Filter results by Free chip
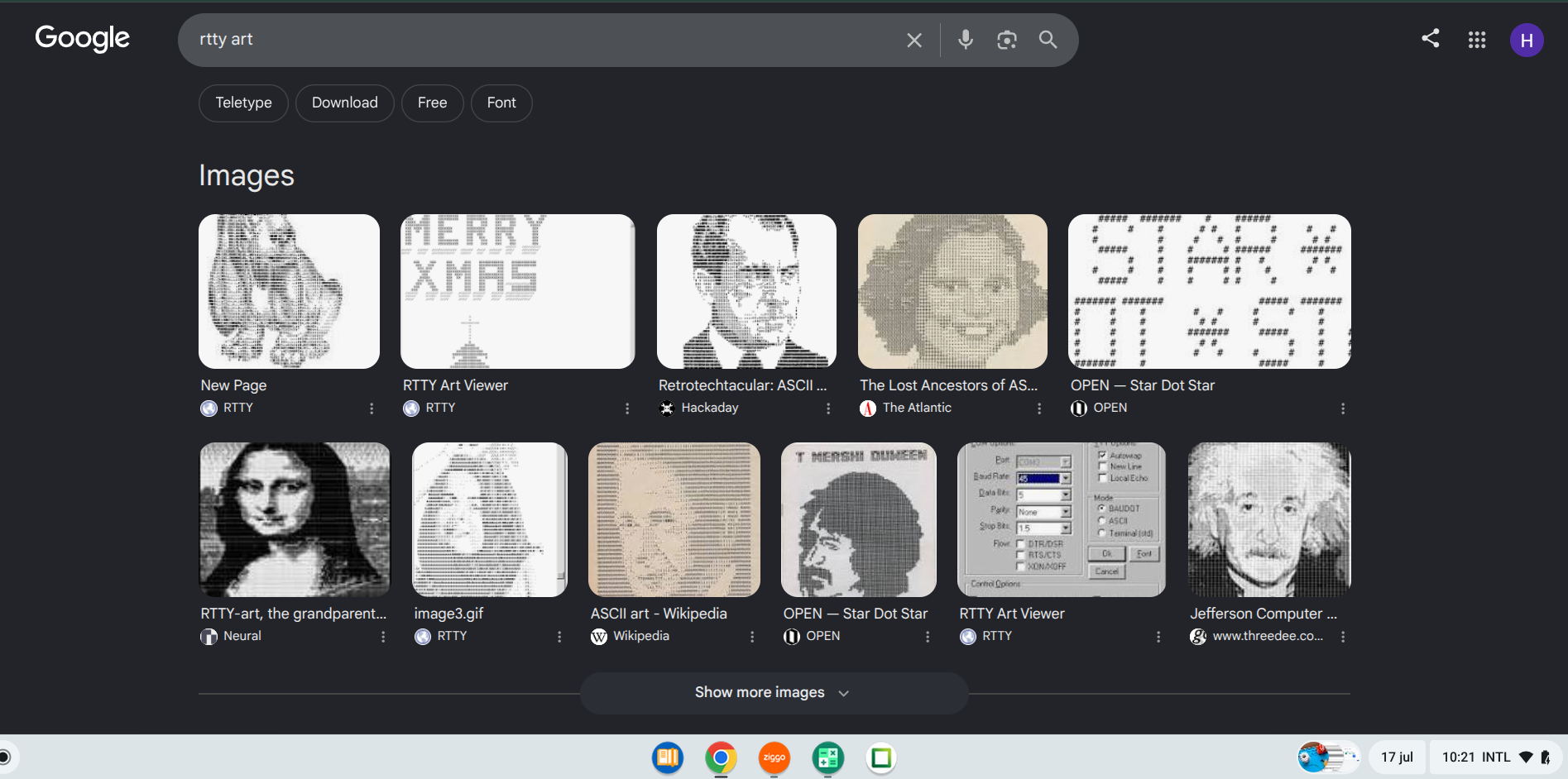Screen dimensions: 1568x779 point(433,103)
